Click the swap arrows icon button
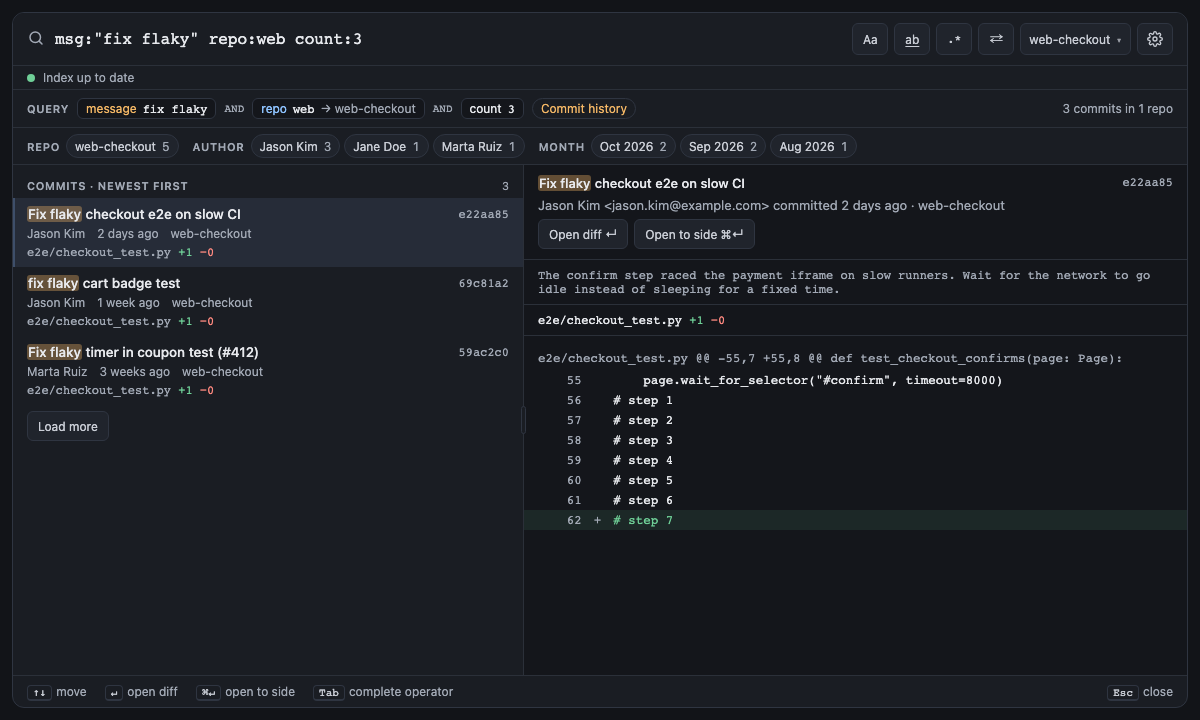Image resolution: width=1200 pixels, height=720 pixels. [x=996, y=39]
